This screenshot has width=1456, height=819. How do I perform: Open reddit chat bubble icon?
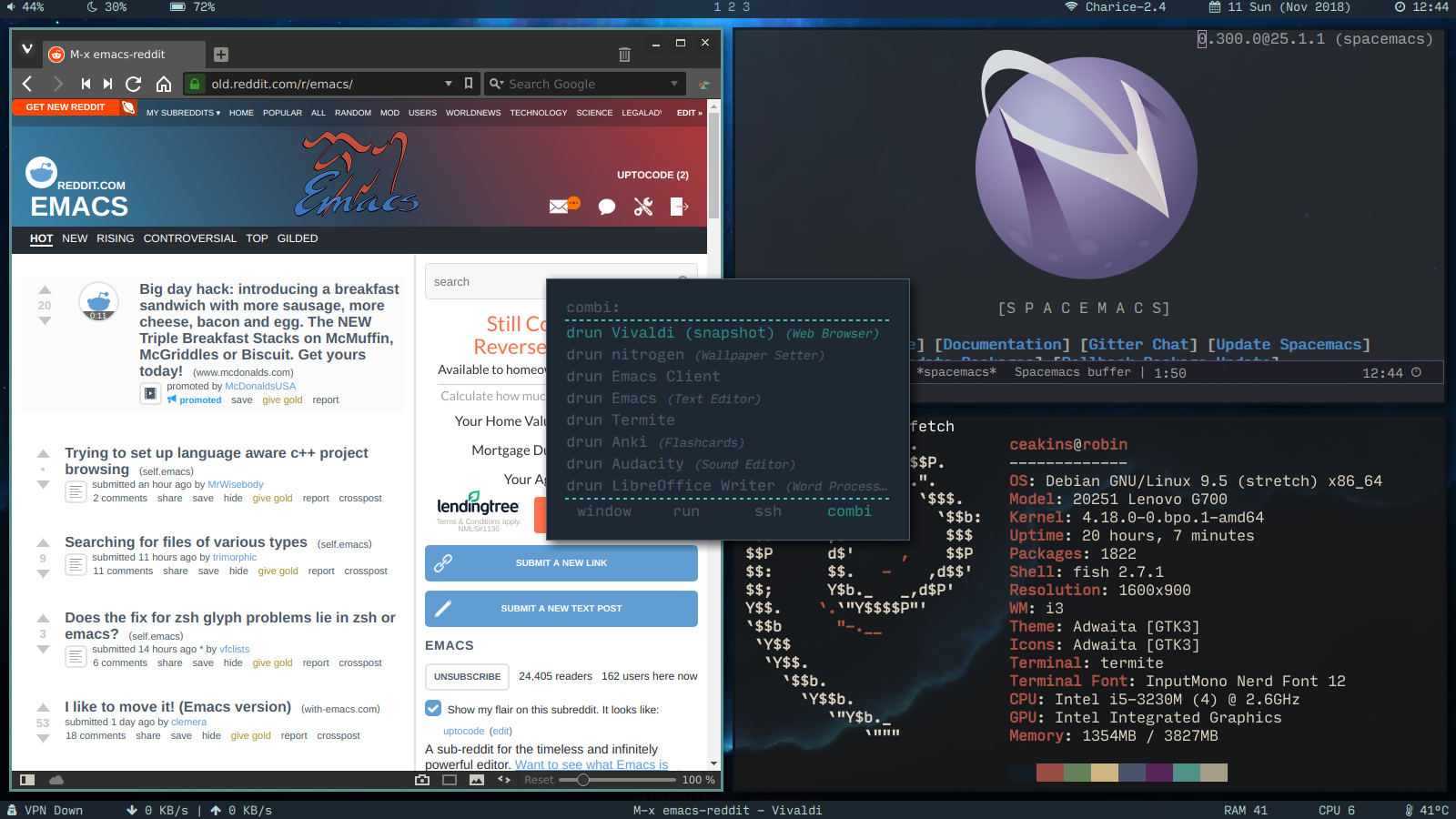[607, 207]
